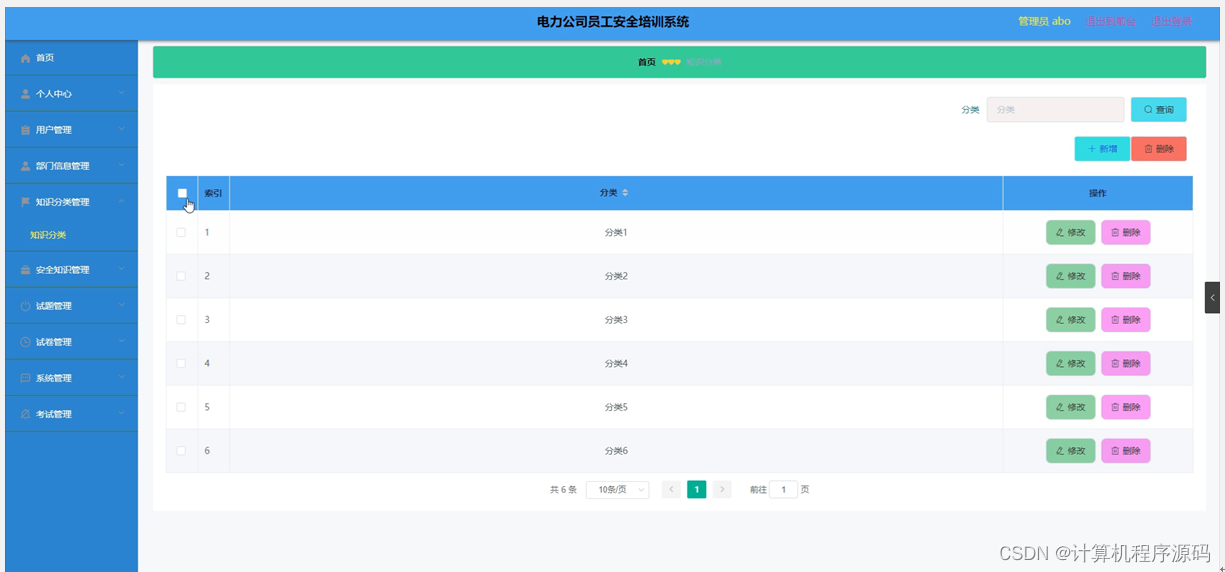Image resolution: width=1225 pixels, height=572 pixels.
Task: Check the checkbox for row 分类6
Action: [x=181, y=451]
